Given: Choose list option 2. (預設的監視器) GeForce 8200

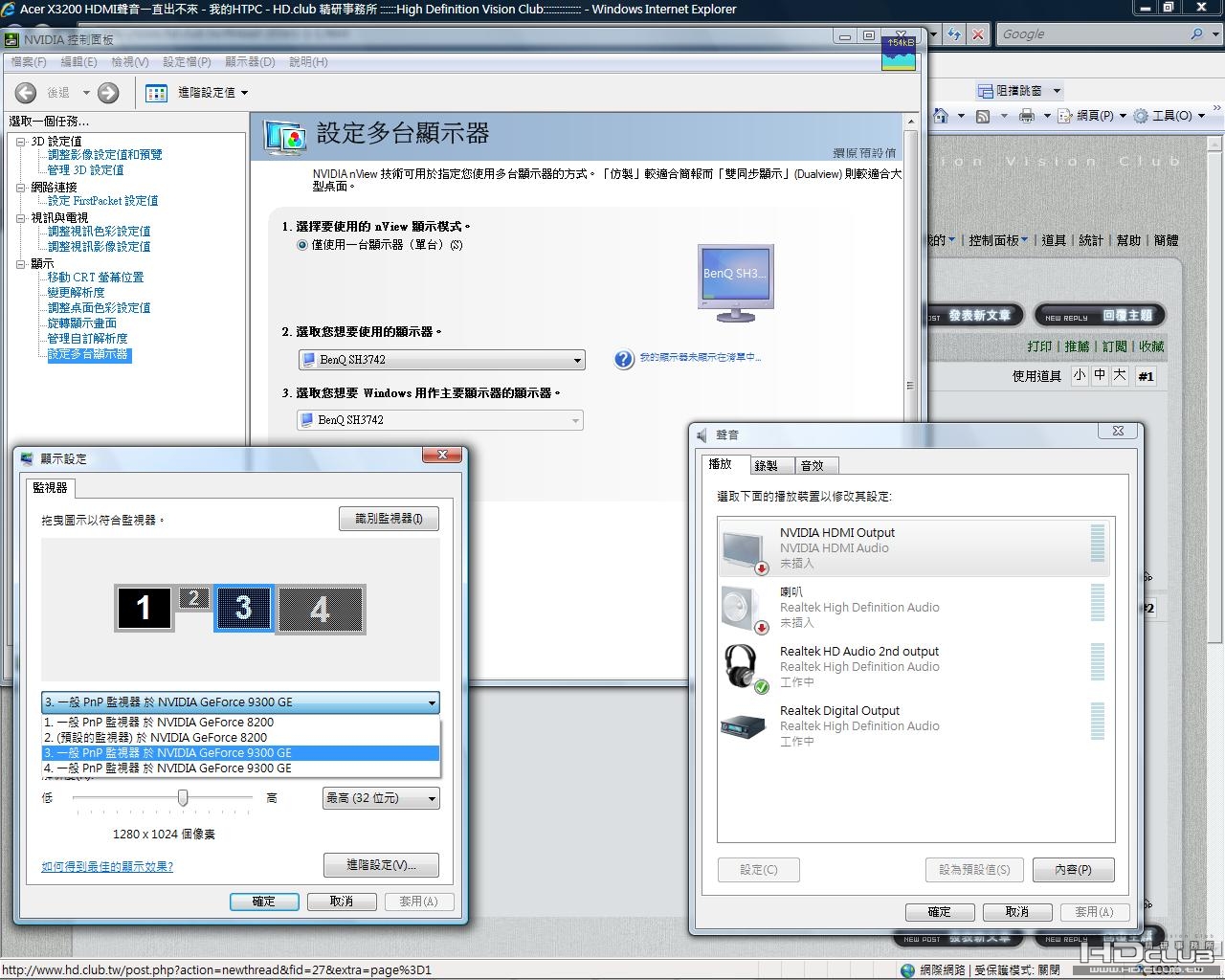Looking at the screenshot, I should [240, 738].
